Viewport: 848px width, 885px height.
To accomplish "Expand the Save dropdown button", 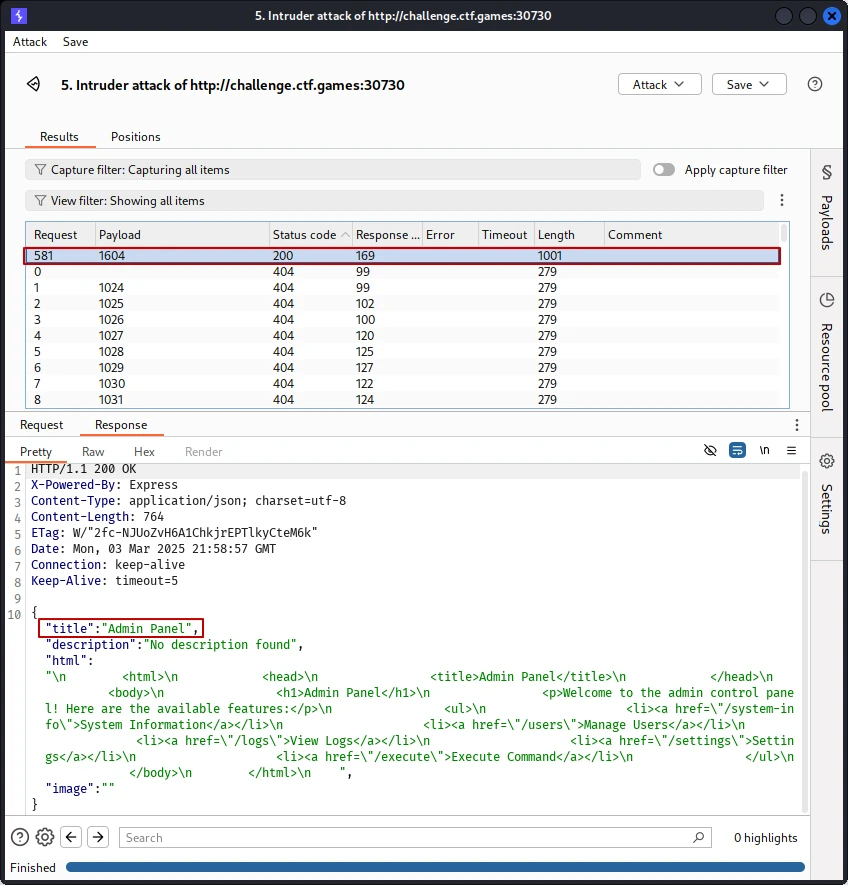I will 749,84.
